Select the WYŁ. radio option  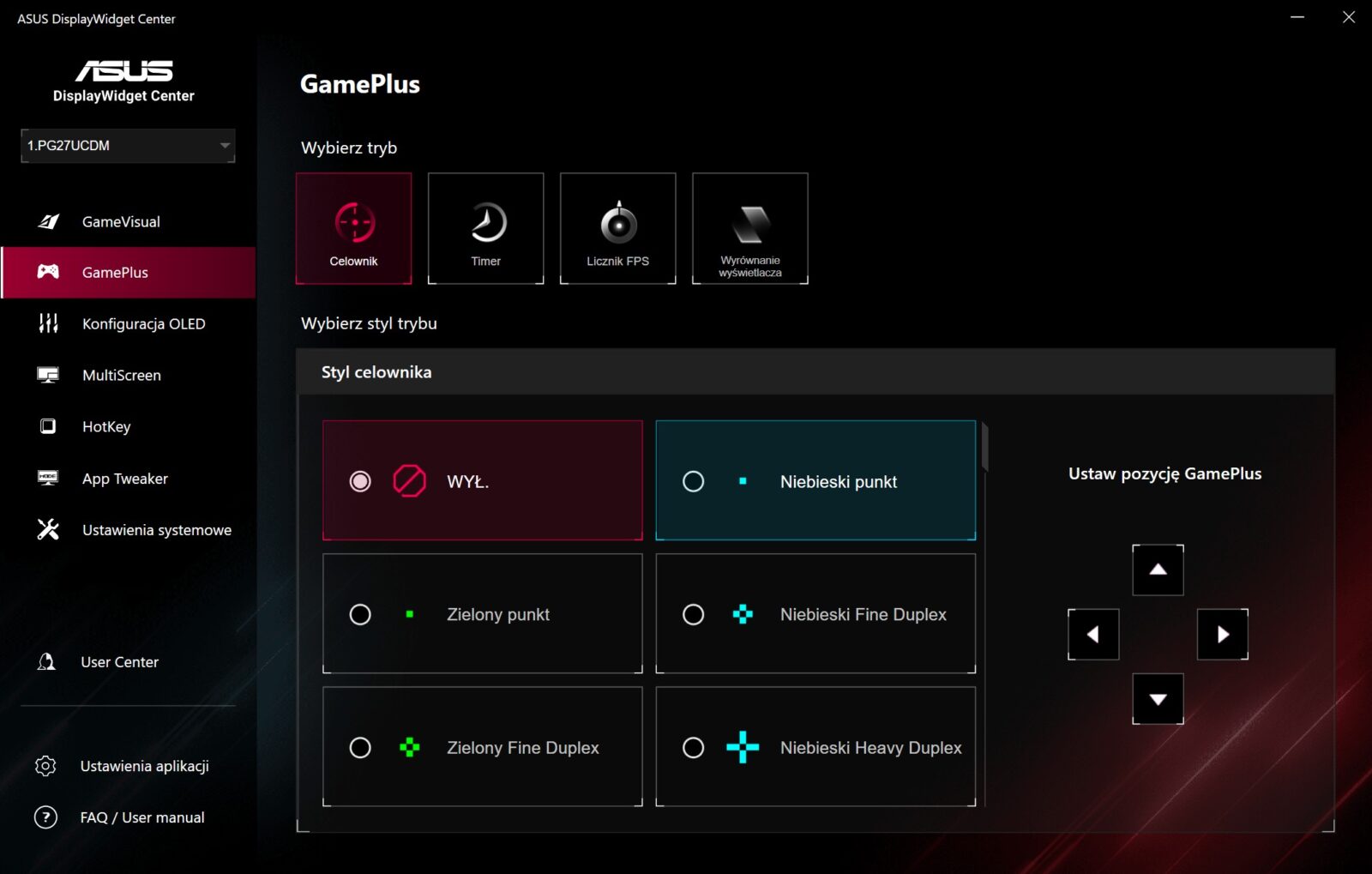point(360,481)
